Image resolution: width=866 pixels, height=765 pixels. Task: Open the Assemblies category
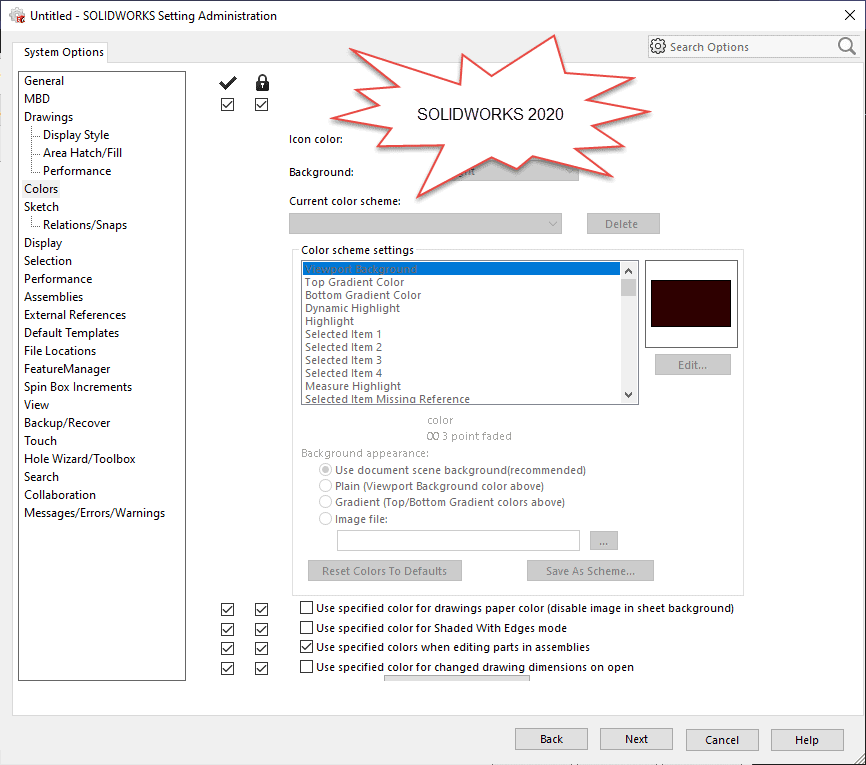click(x=54, y=297)
